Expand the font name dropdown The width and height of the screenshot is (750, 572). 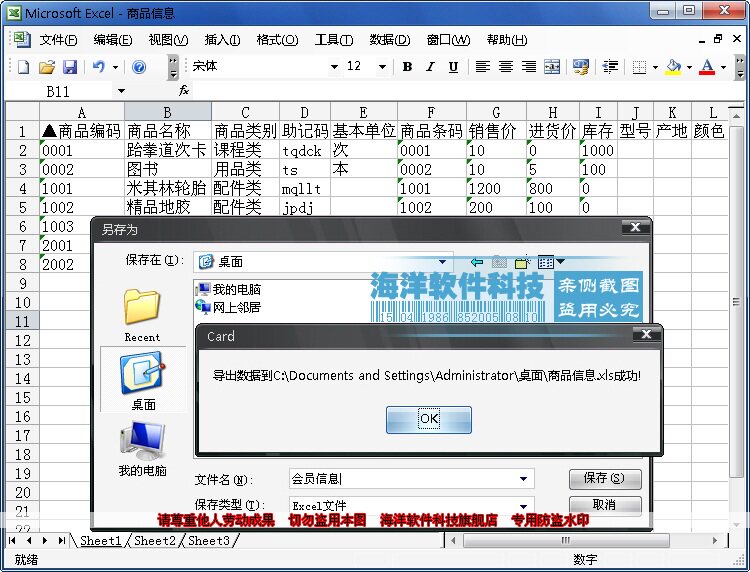(334, 67)
